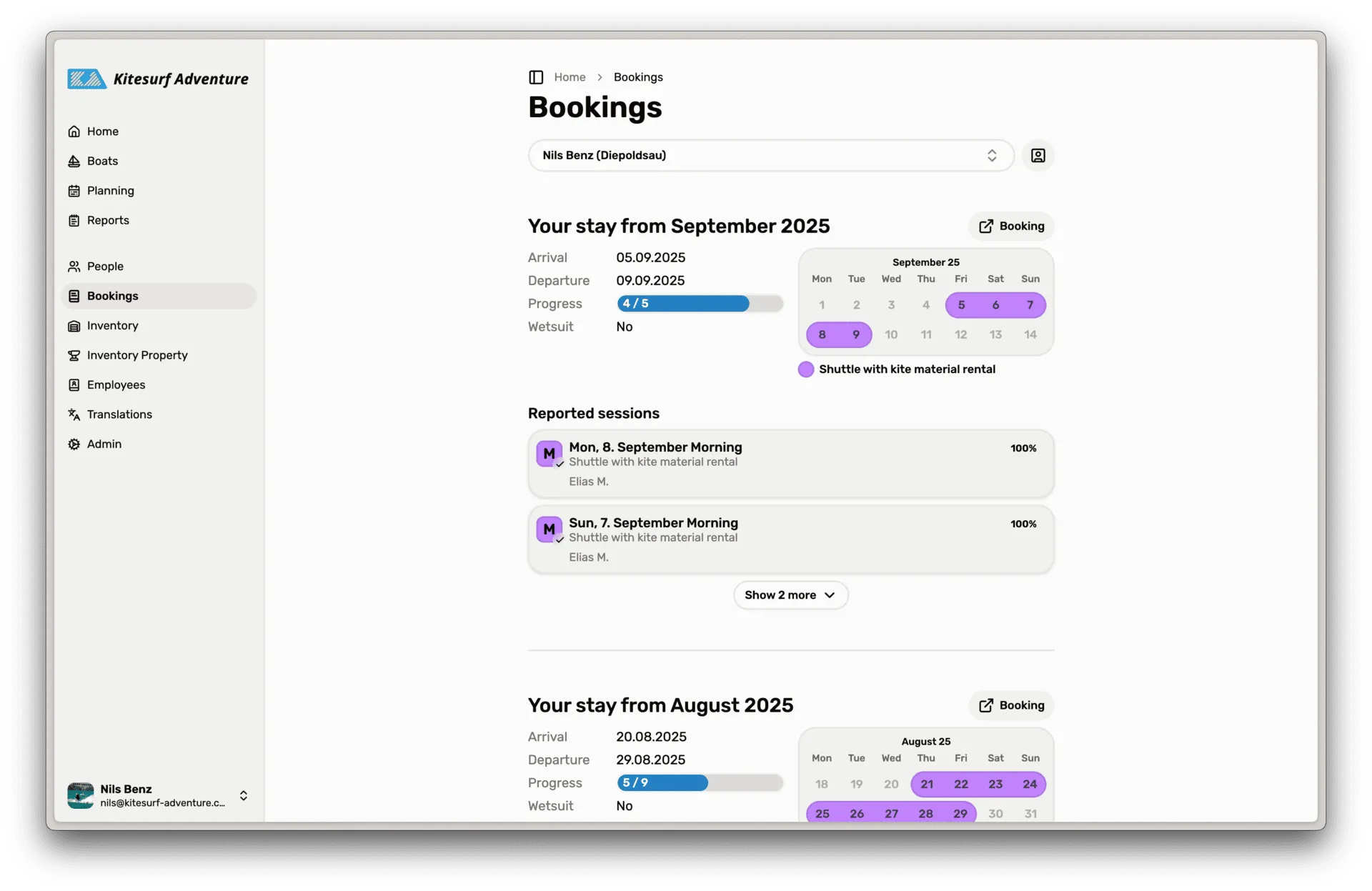This screenshot has height=891, width=1372.
Task: Open Admin settings in the sidebar
Action: 104,444
